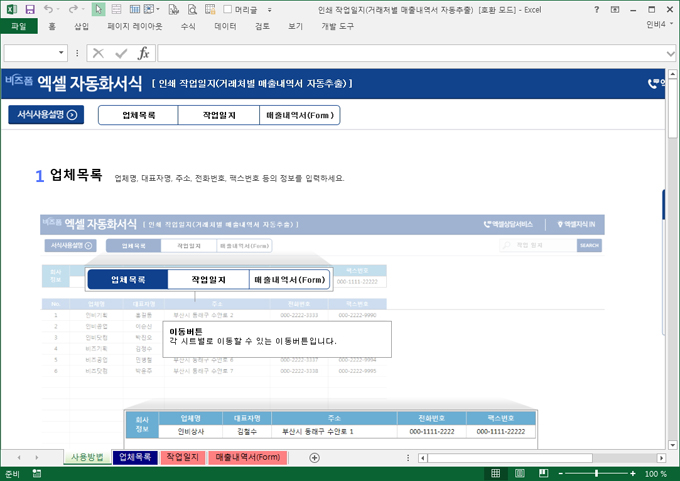Switch to Page Layout view icon
Screen dimensions: 680x481
click(x=520, y=474)
